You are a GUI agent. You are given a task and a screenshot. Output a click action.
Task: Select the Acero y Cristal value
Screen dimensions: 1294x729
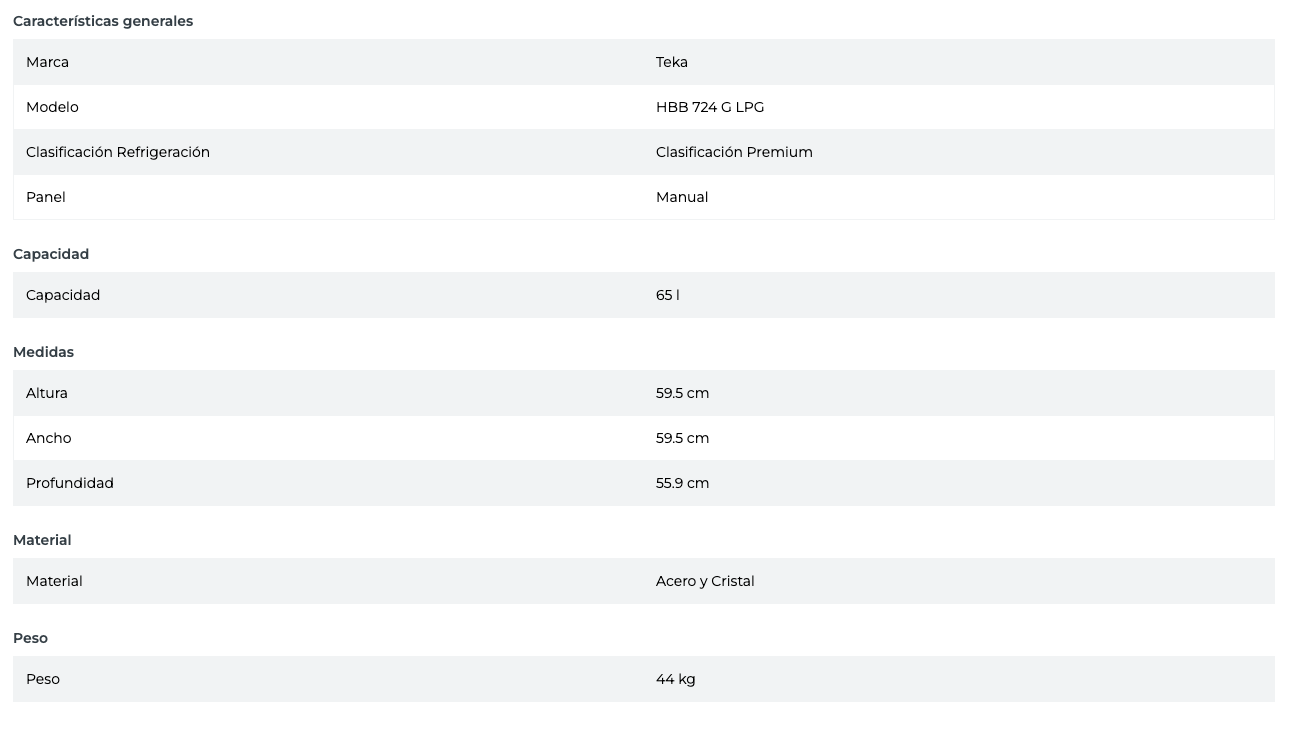coord(705,581)
